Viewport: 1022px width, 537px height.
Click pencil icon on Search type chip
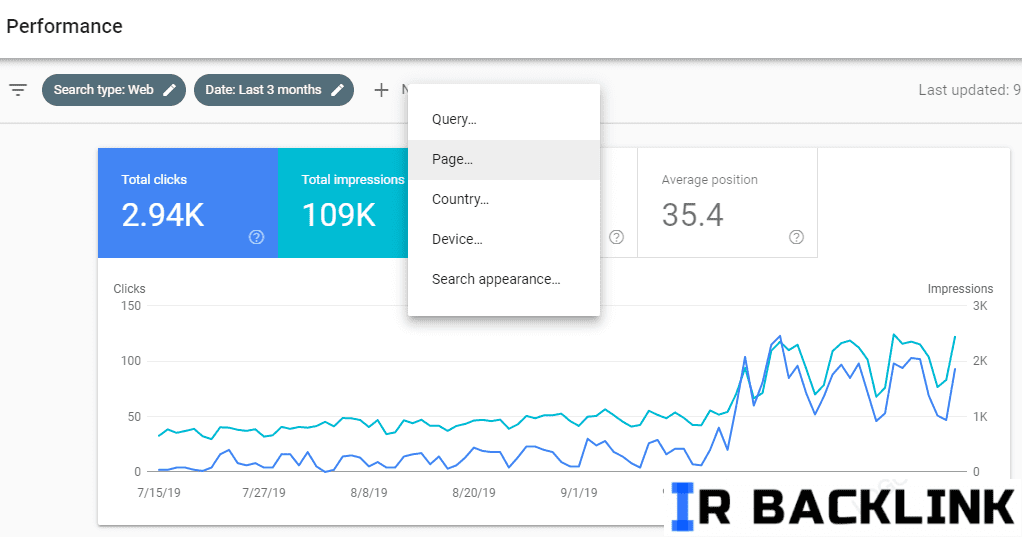170,90
